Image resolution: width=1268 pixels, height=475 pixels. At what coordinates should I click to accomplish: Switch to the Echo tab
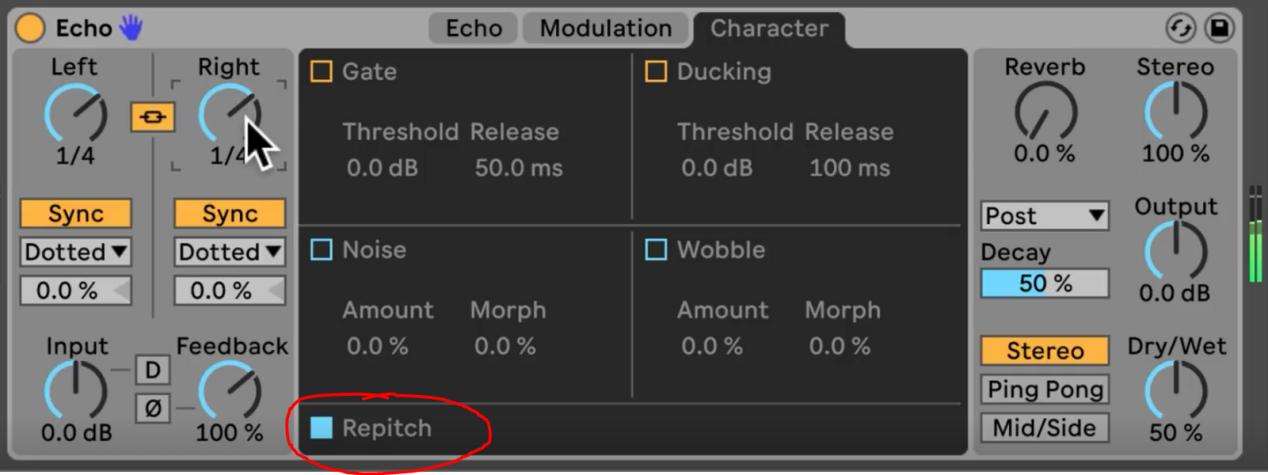(x=474, y=28)
